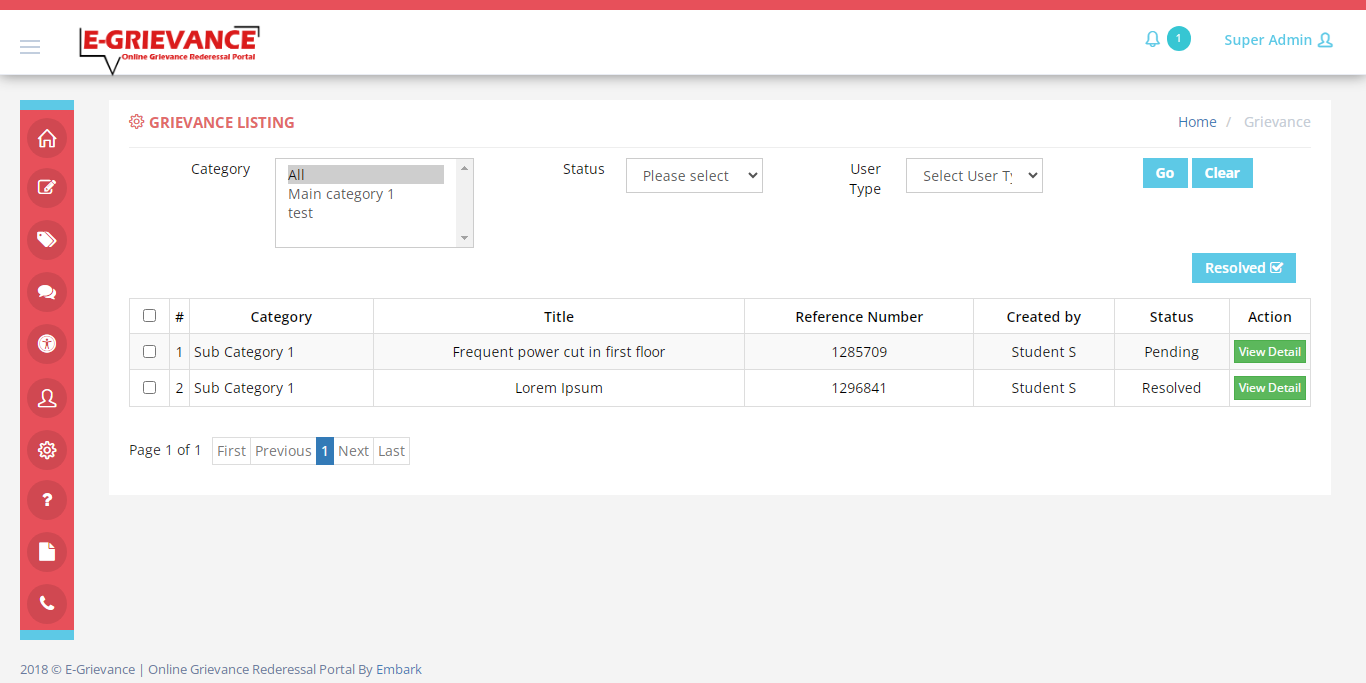This screenshot has width=1366, height=683.
Task: Open the user profile sidebar icon
Action: tap(47, 398)
